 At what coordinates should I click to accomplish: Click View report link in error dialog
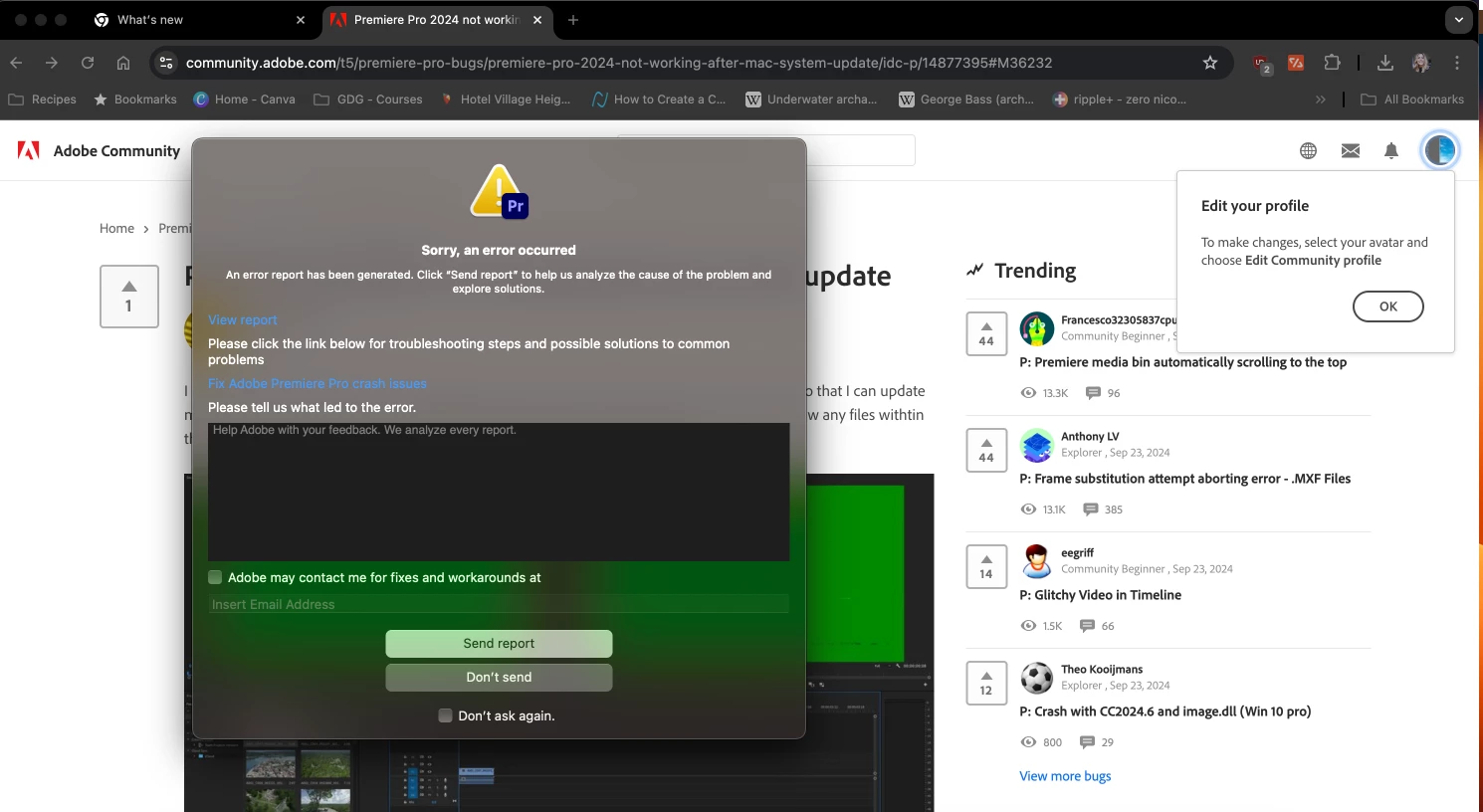pos(243,319)
